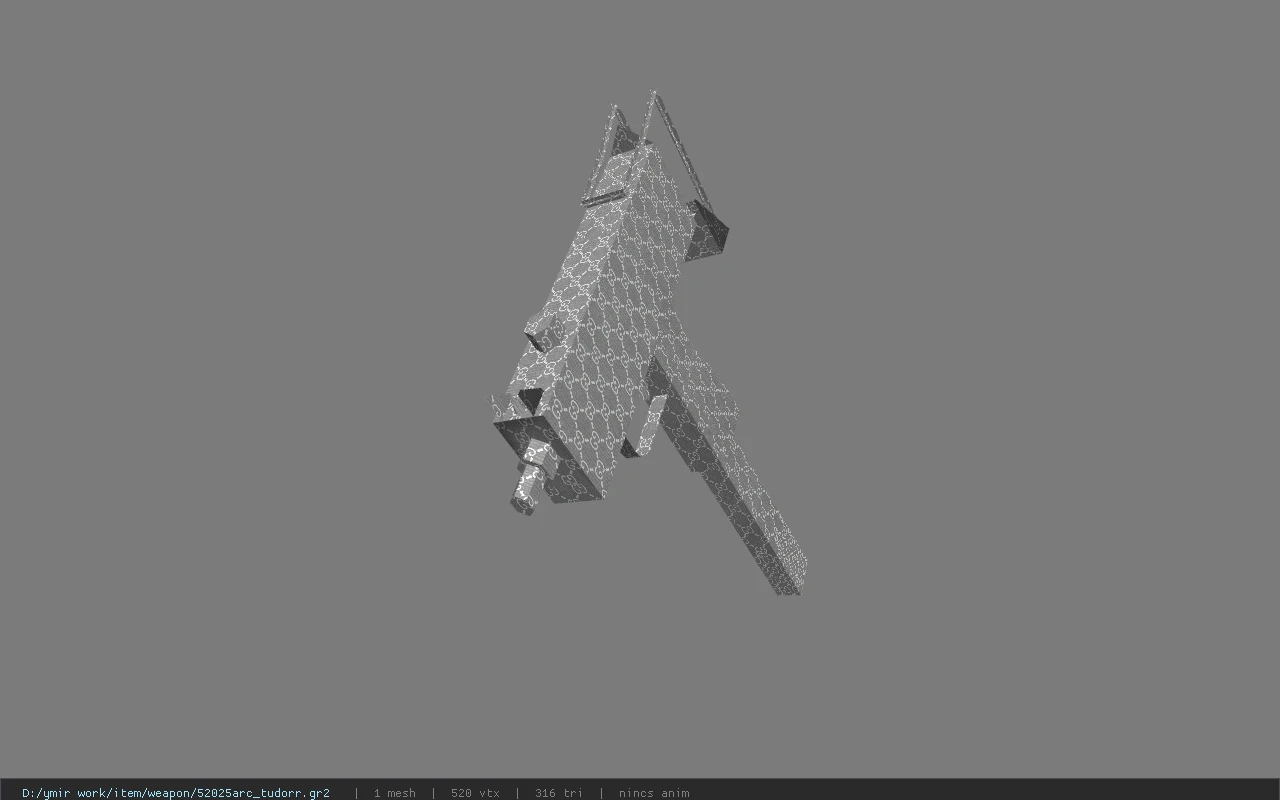Click the 'nincs anim' animation status
This screenshot has height=800, width=1280.
click(x=653, y=793)
